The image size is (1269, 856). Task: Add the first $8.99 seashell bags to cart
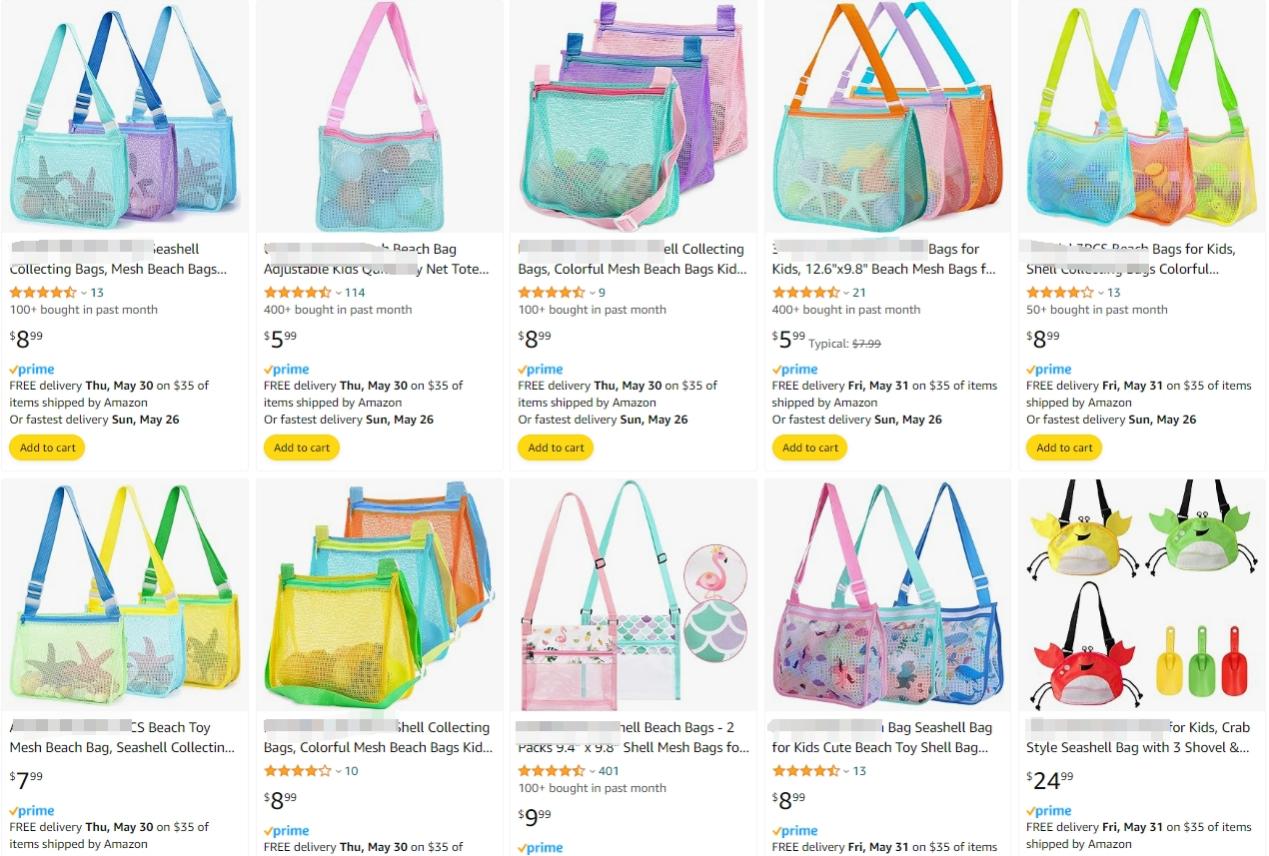(47, 448)
